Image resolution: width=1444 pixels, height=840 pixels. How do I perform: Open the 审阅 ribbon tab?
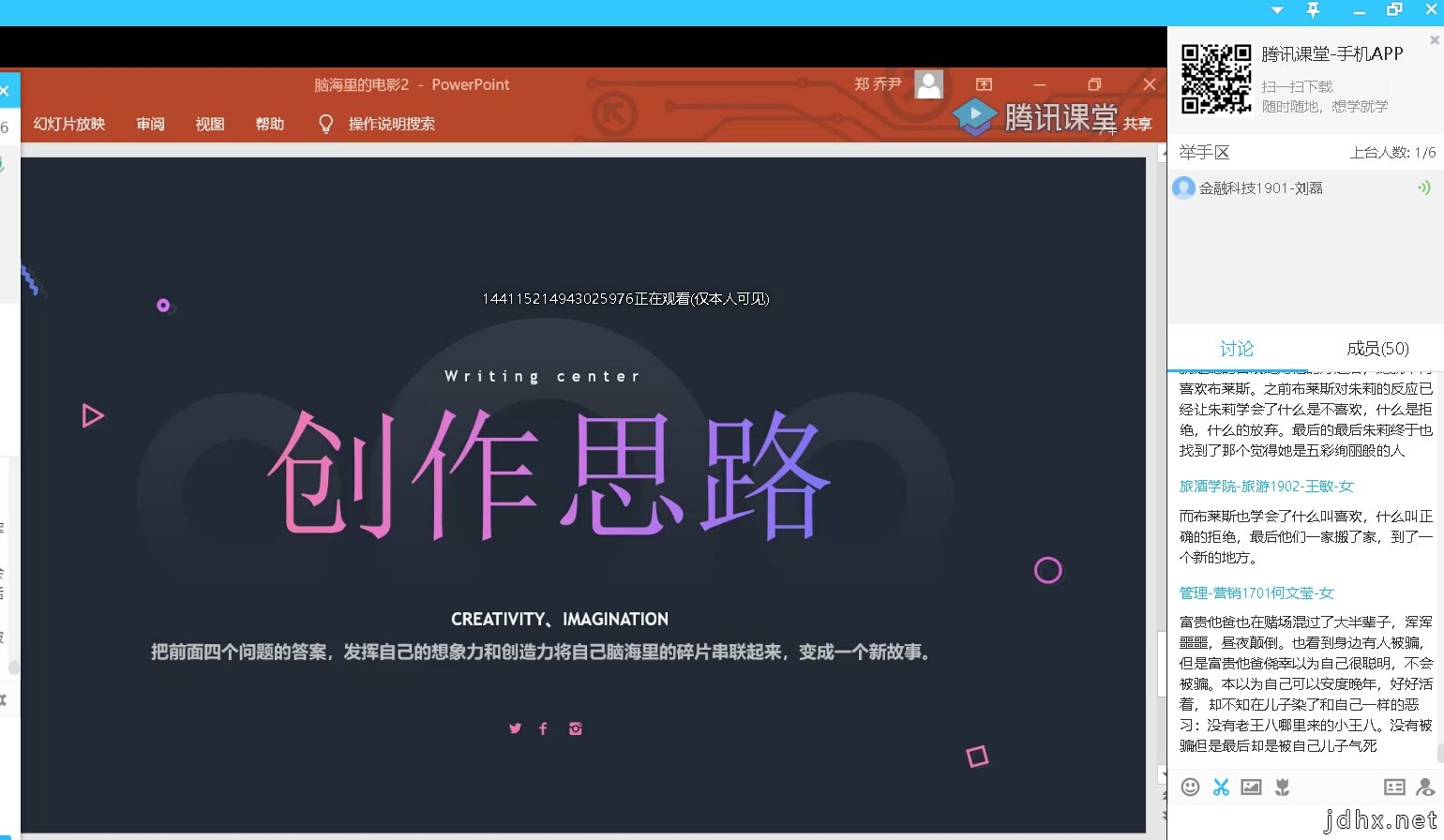click(150, 124)
